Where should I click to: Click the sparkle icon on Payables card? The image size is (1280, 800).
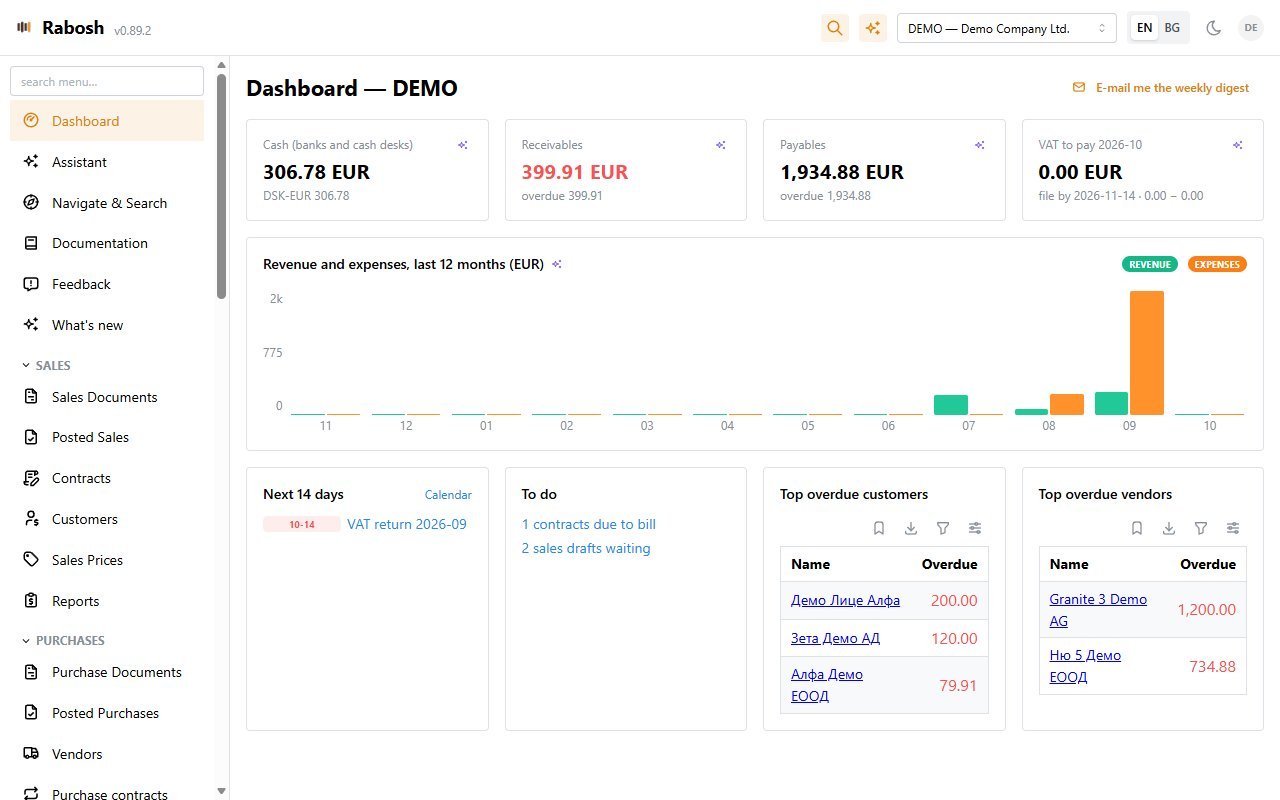(x=980, y=145)
